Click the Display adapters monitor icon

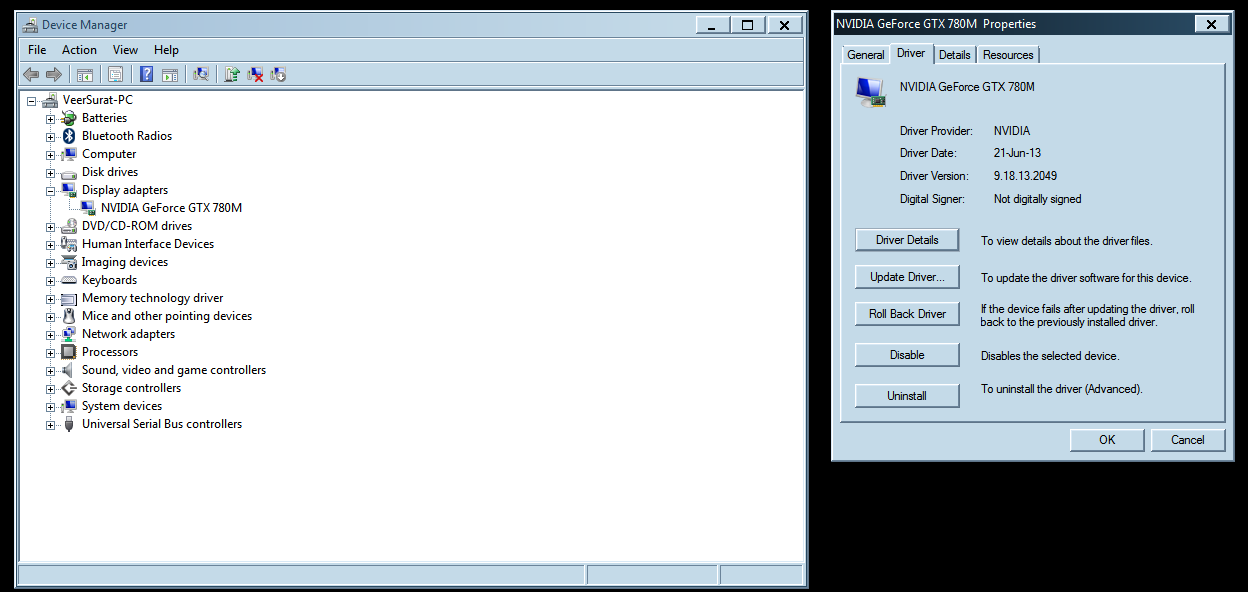click(x=69, y=190)
